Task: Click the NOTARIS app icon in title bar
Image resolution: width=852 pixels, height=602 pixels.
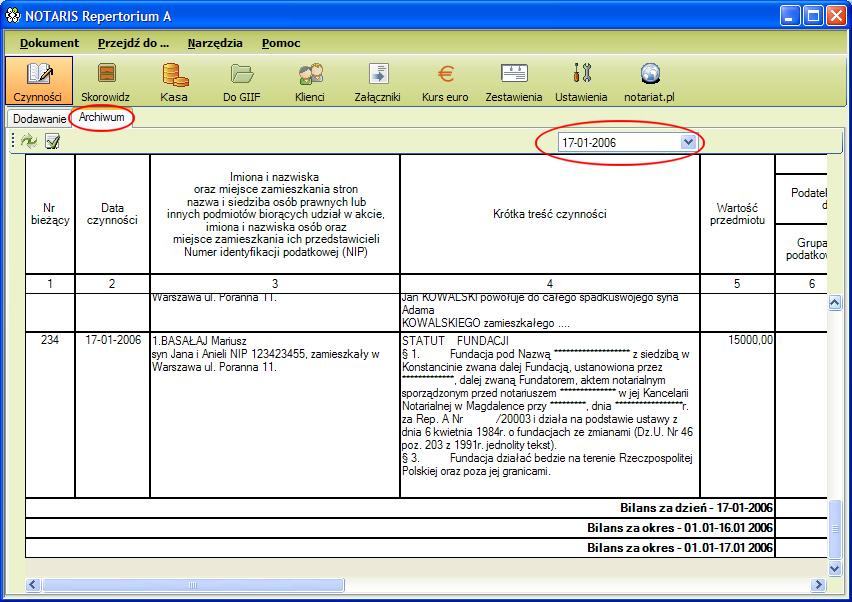Action: 12,16
